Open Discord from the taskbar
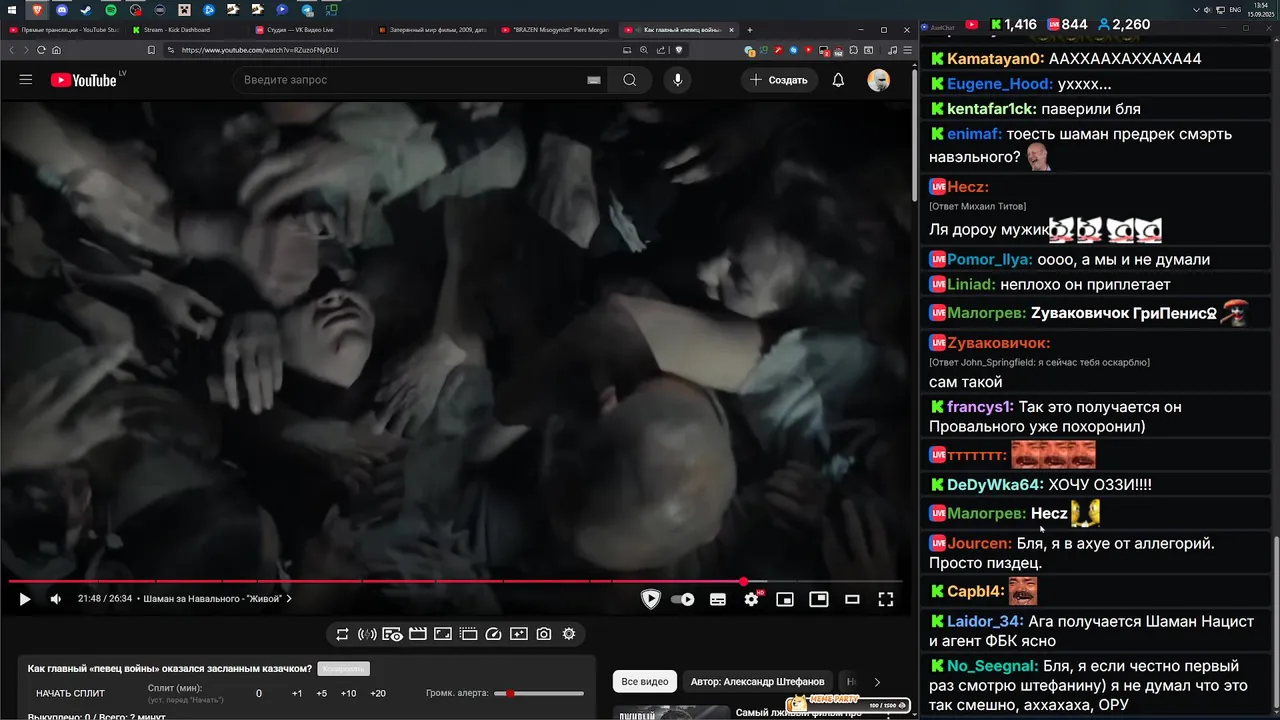1280x720 pixels. (x=62, y=10)
